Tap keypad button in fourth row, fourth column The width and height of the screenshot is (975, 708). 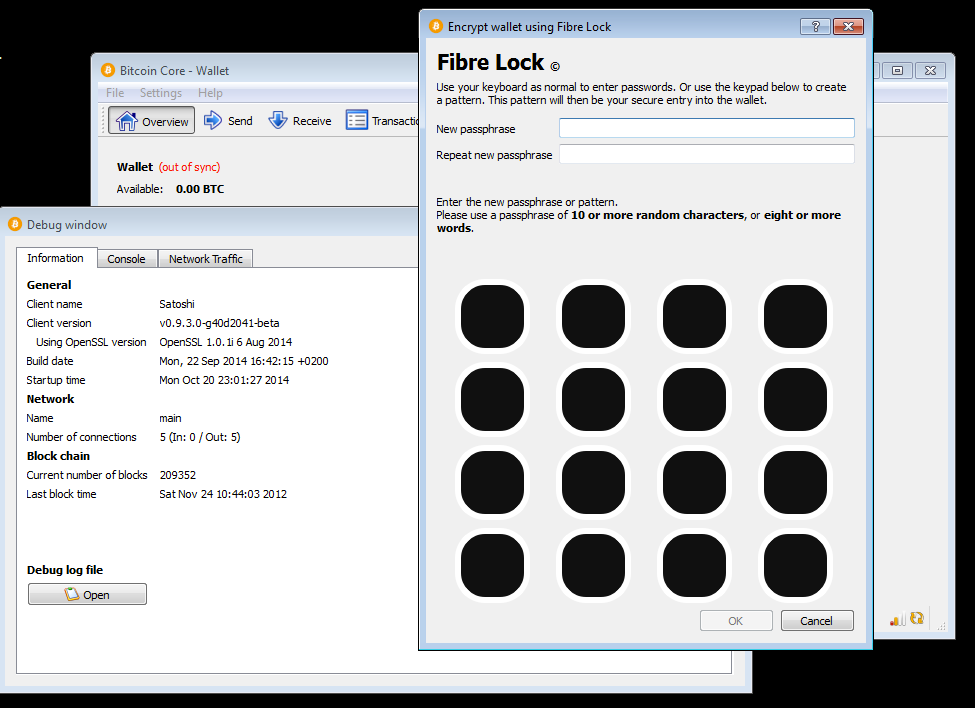pyautogui.click(x=795, y=565)
